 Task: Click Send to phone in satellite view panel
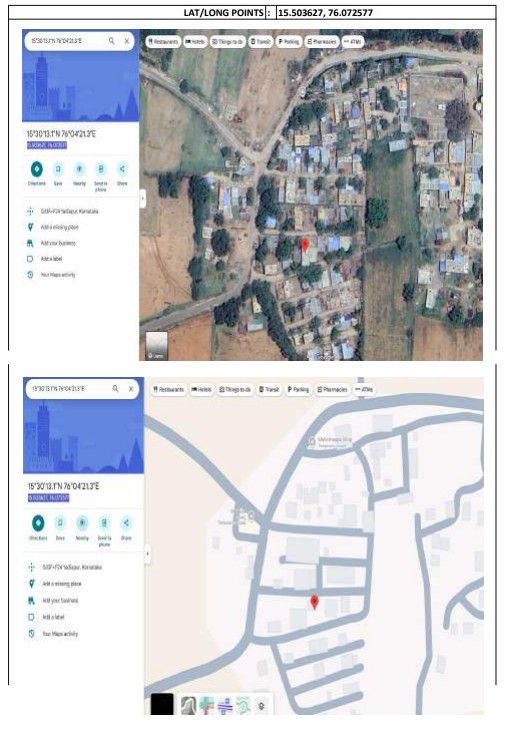click(101, 176)
